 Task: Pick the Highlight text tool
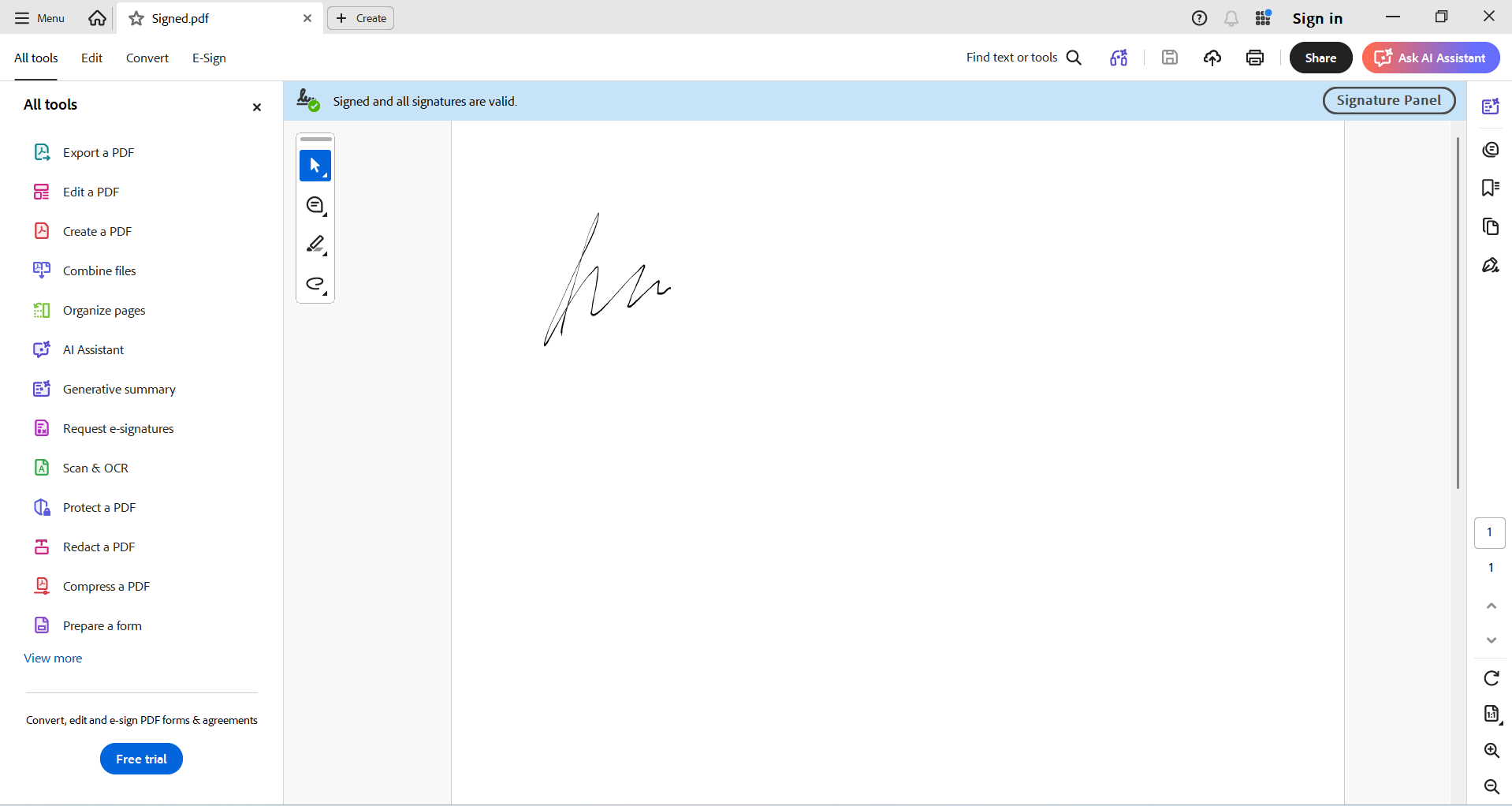(315, 244)
